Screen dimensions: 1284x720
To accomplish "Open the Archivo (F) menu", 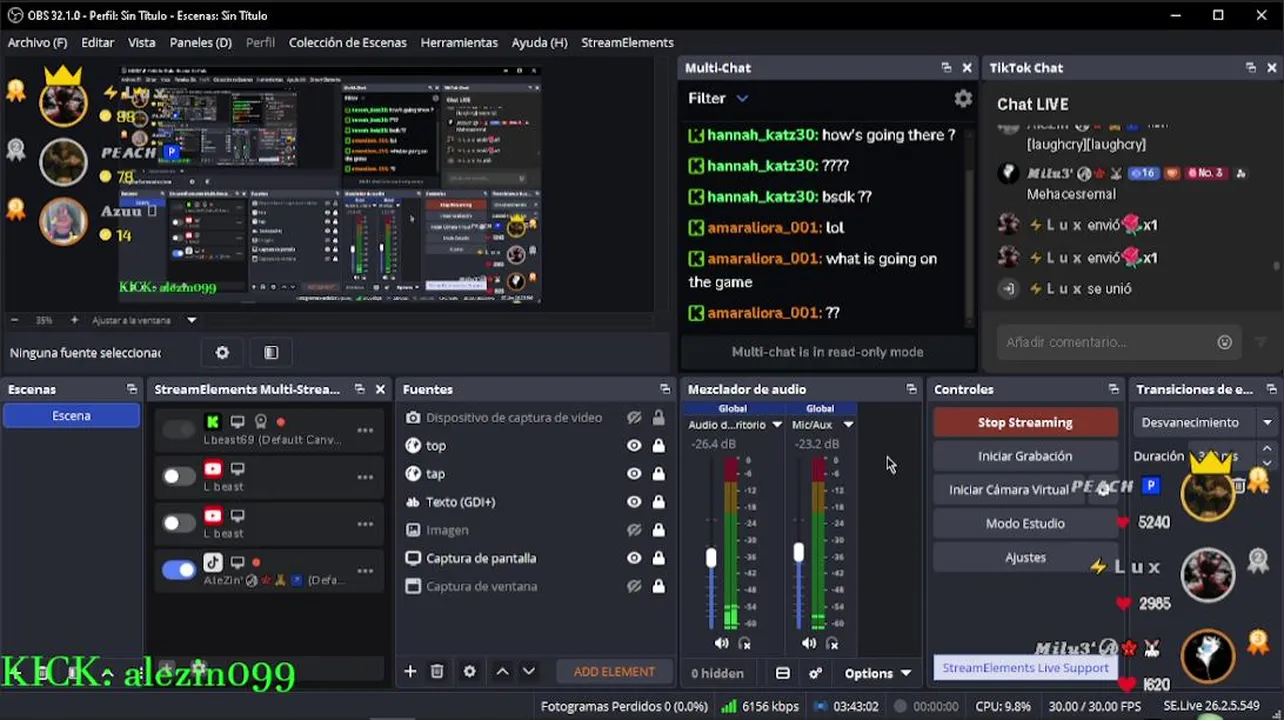I will (x=37, y=42).
